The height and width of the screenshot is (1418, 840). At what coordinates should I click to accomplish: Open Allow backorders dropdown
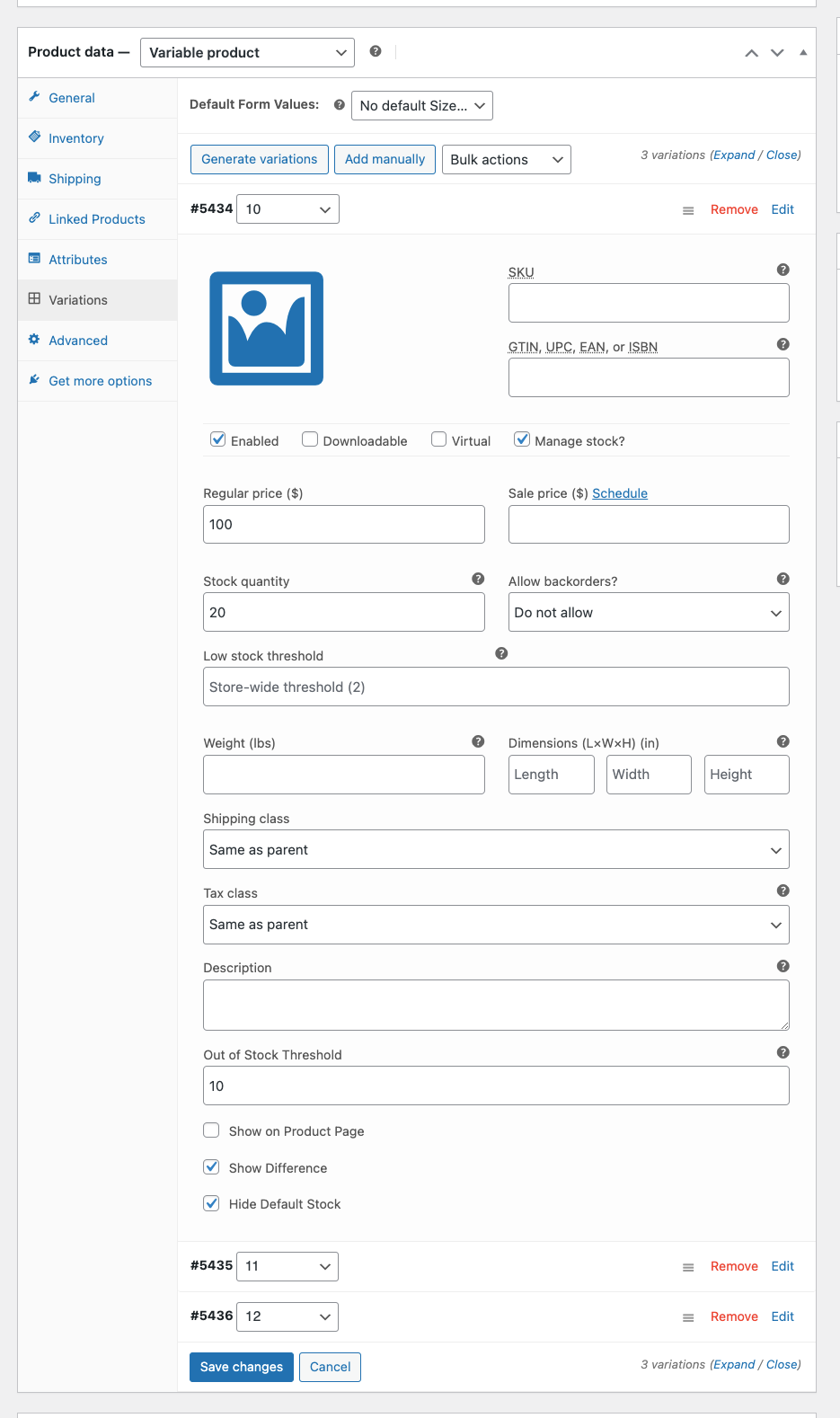tap(648, 613)
